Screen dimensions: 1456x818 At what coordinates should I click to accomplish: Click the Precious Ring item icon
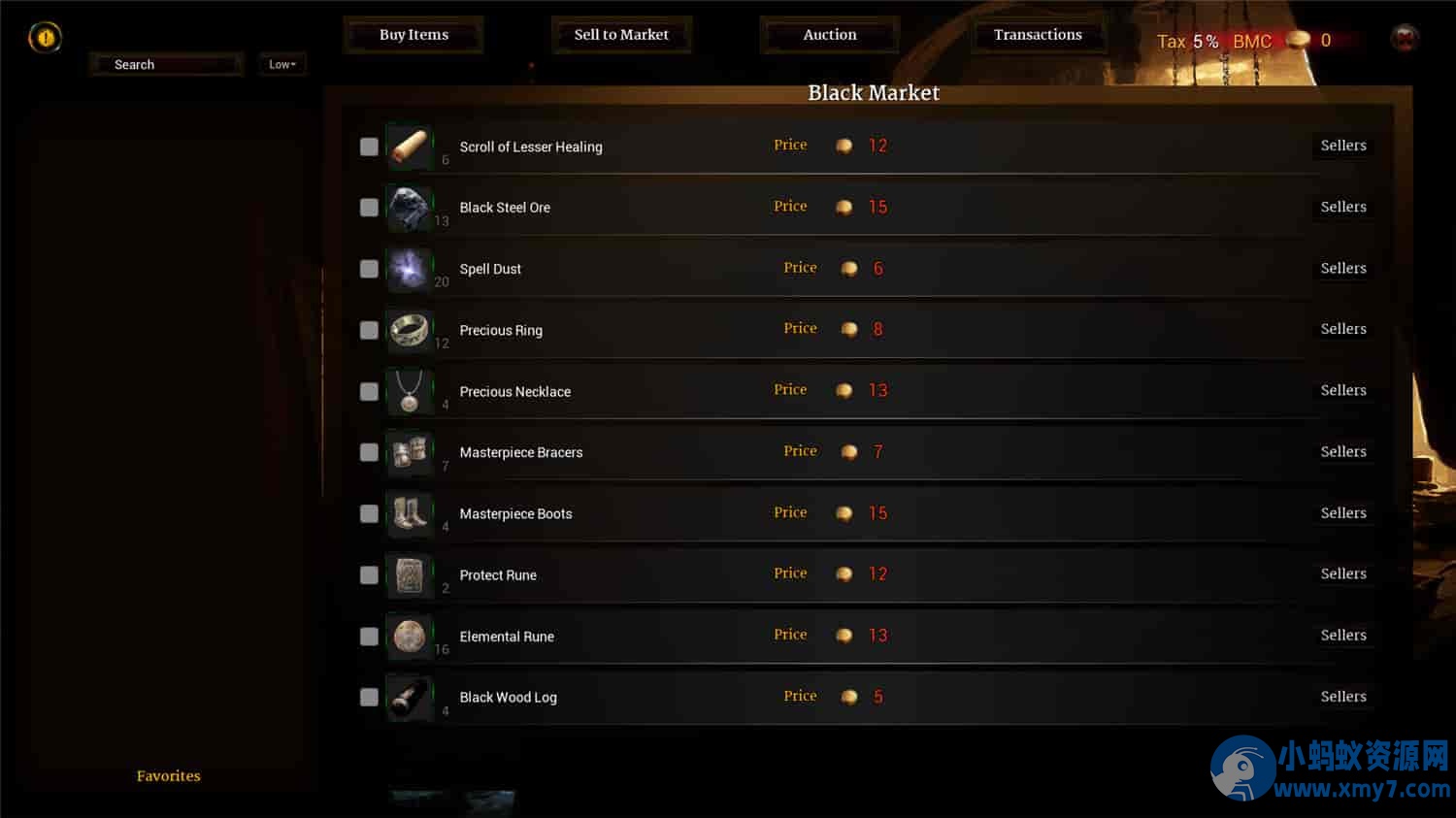(x=410, y=330)
